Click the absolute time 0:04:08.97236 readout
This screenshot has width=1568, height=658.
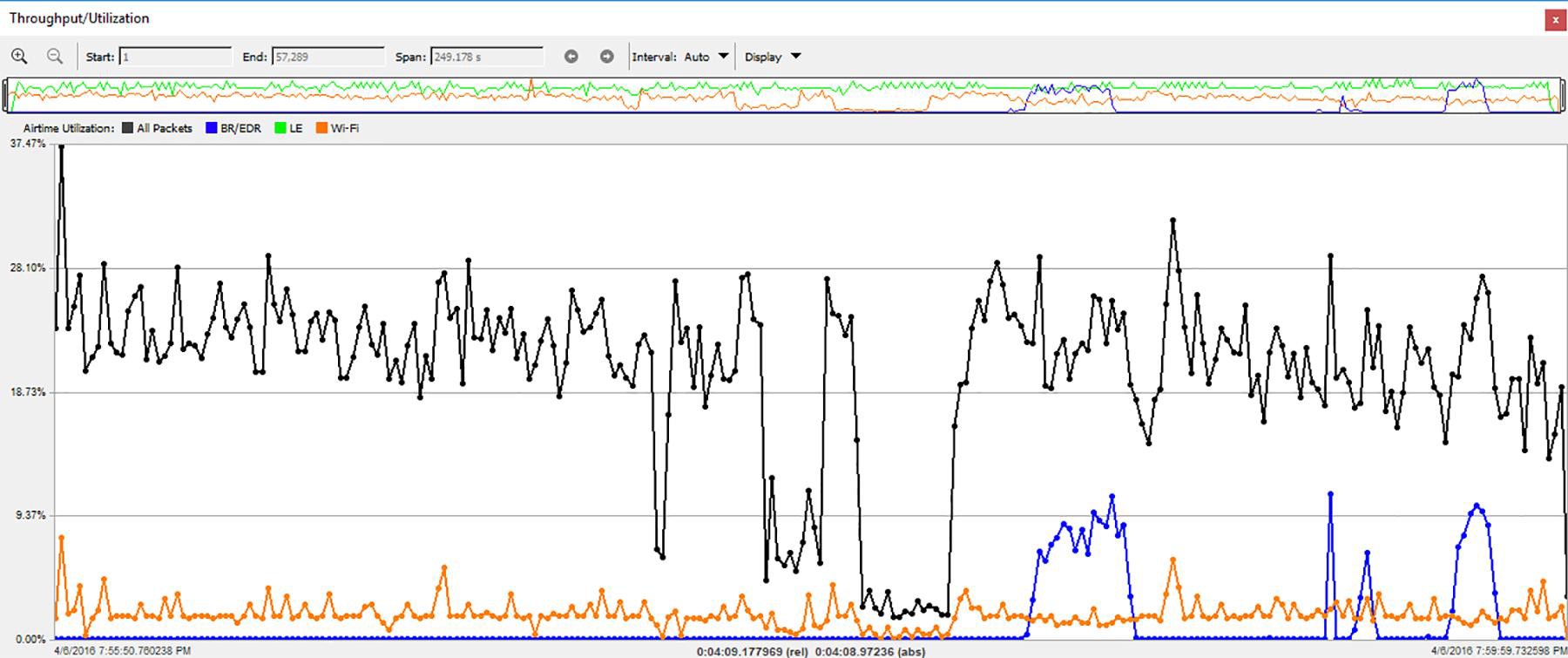pos(870,652)
